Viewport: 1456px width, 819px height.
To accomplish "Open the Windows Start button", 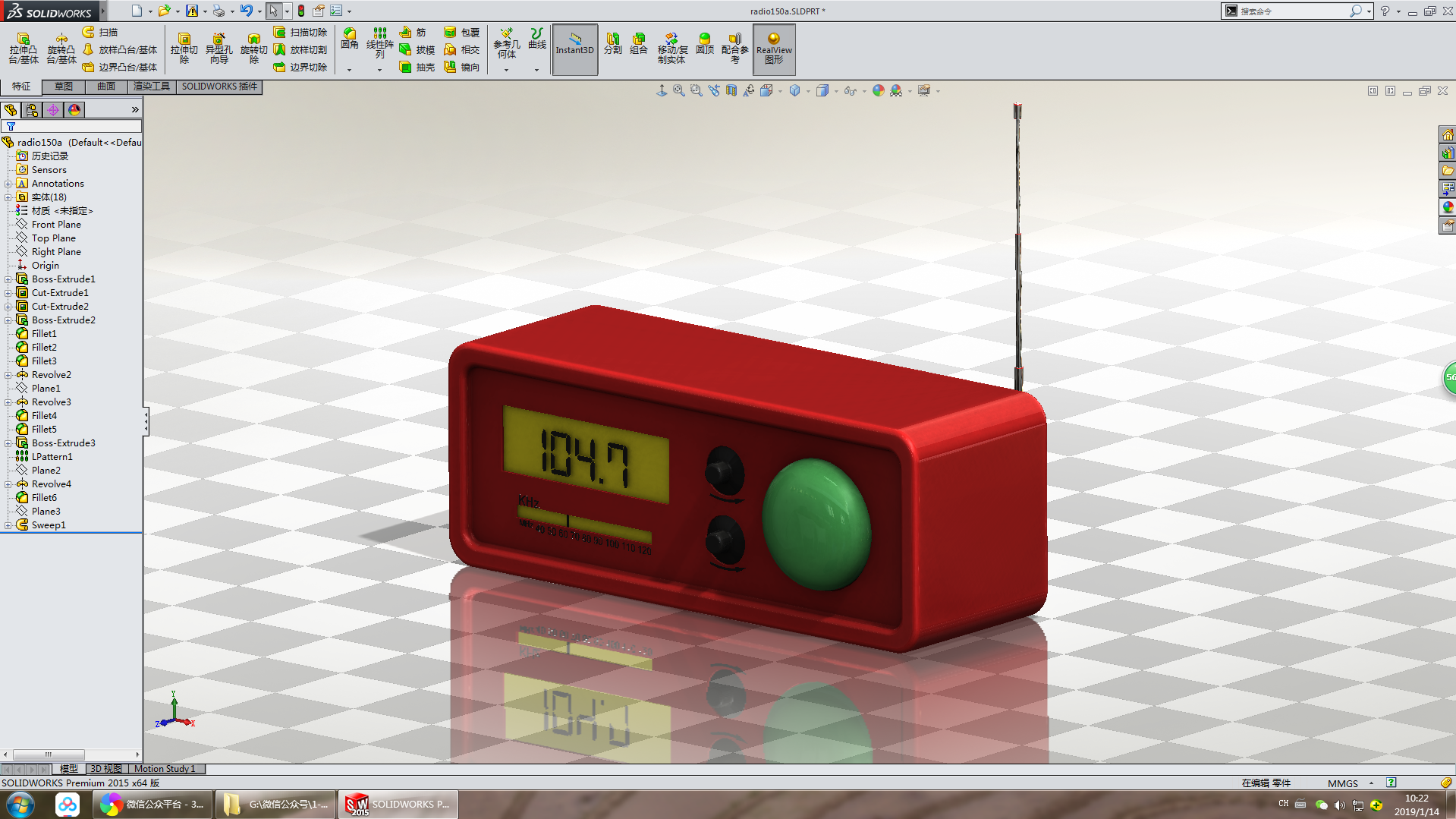I will pos(20,805).
